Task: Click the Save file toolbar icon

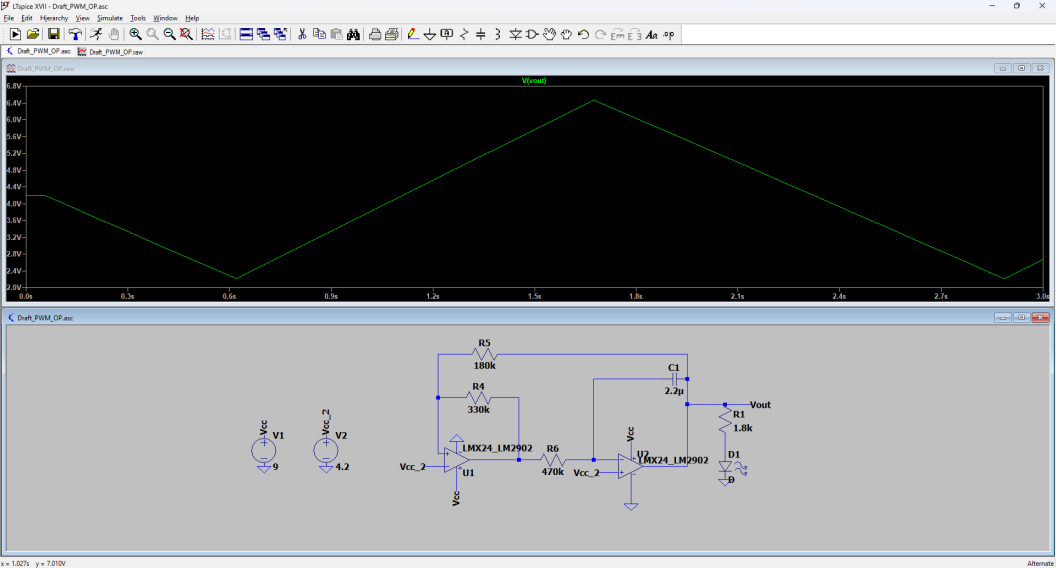Action: click(54, 34)
